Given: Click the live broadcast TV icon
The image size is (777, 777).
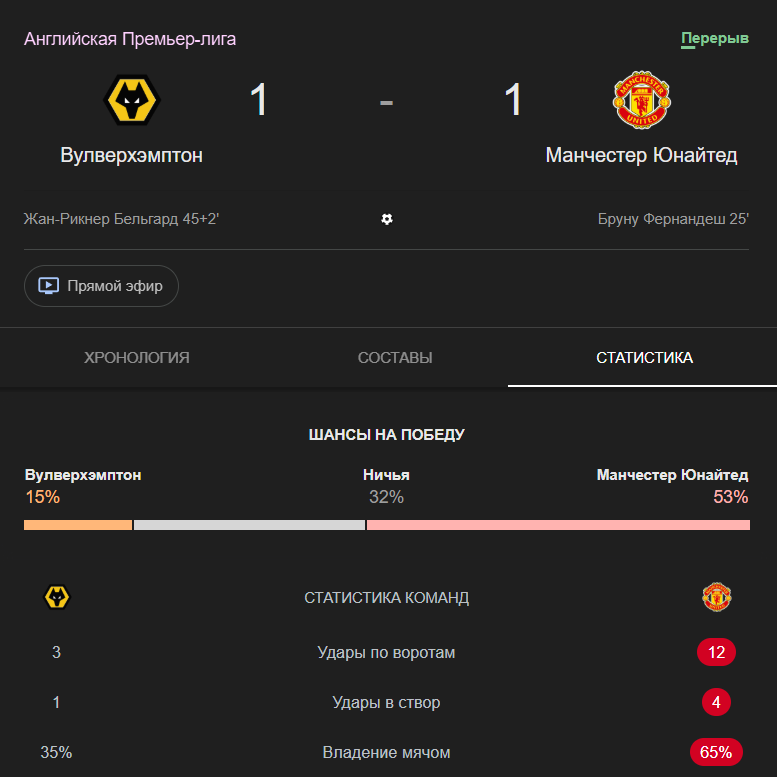Looking at the screenshot, I should click(x=49, y=286).
